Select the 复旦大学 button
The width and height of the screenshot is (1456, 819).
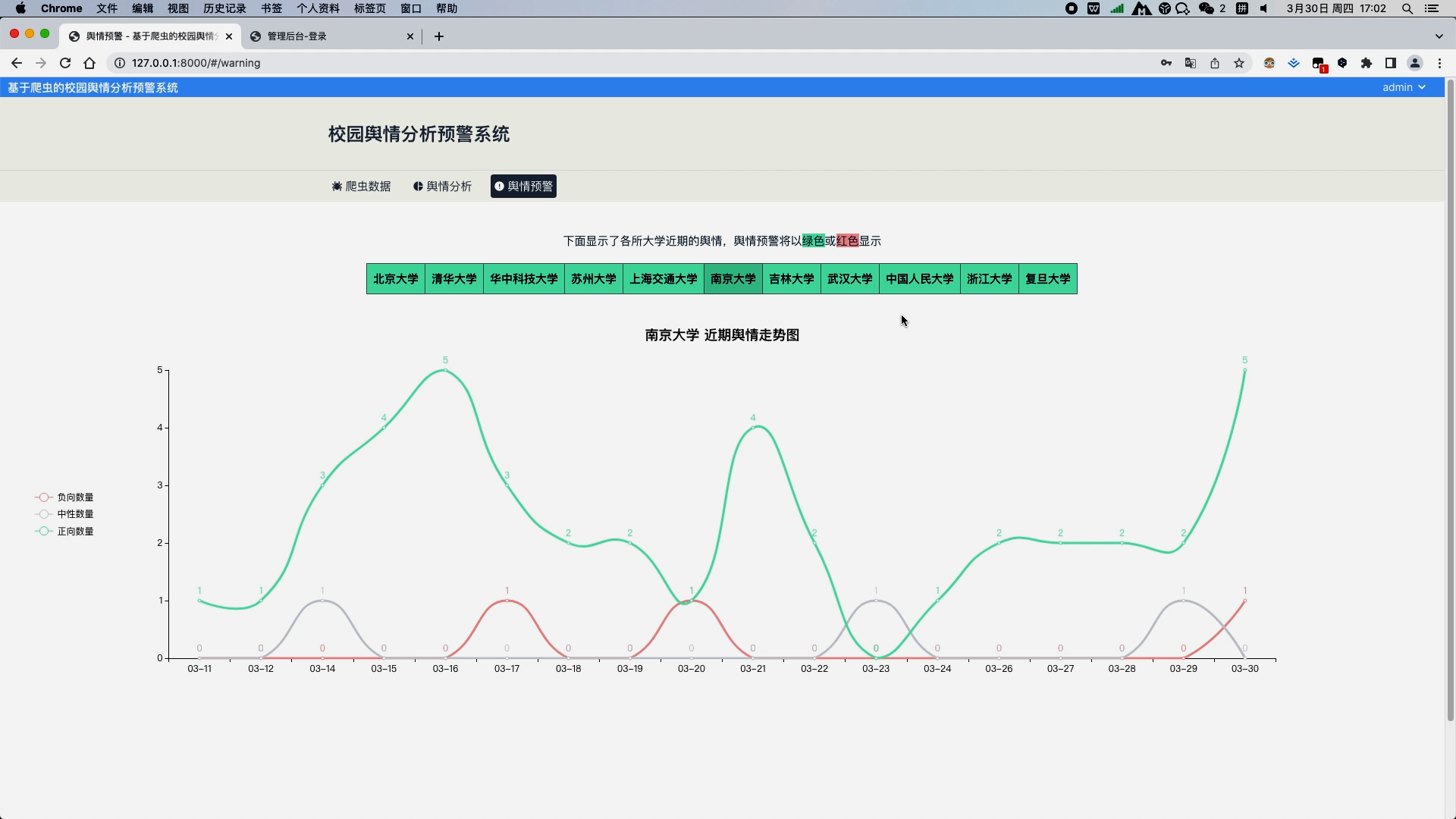(1047, 279)
